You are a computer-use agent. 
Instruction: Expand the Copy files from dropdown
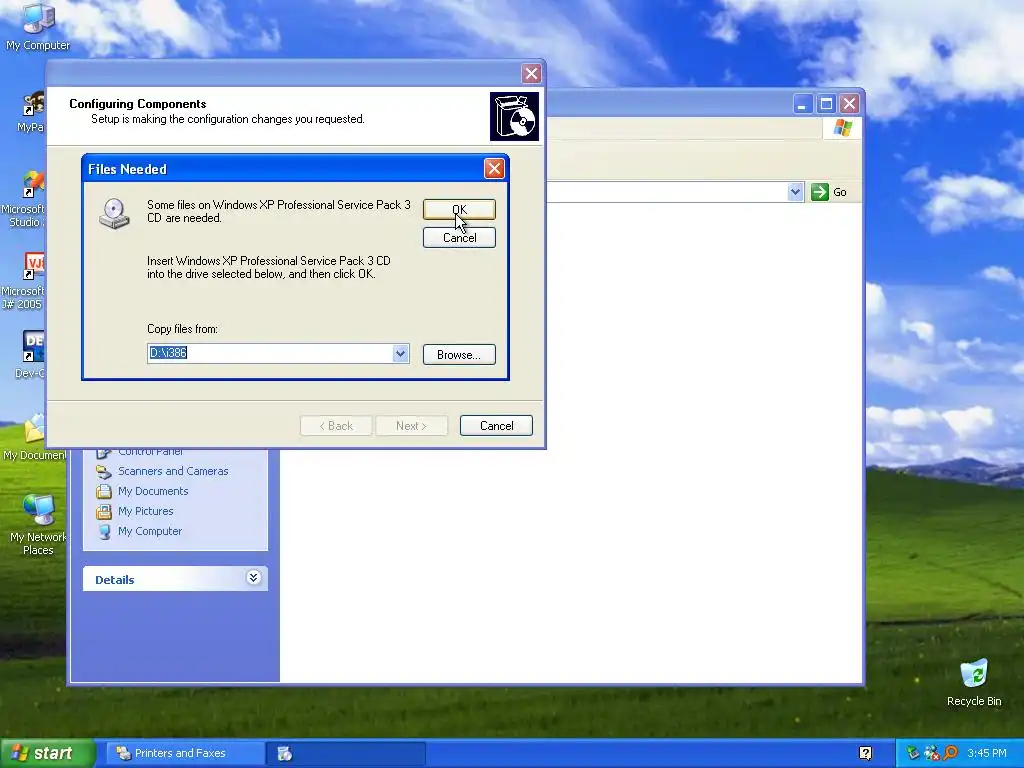(400, 353)
